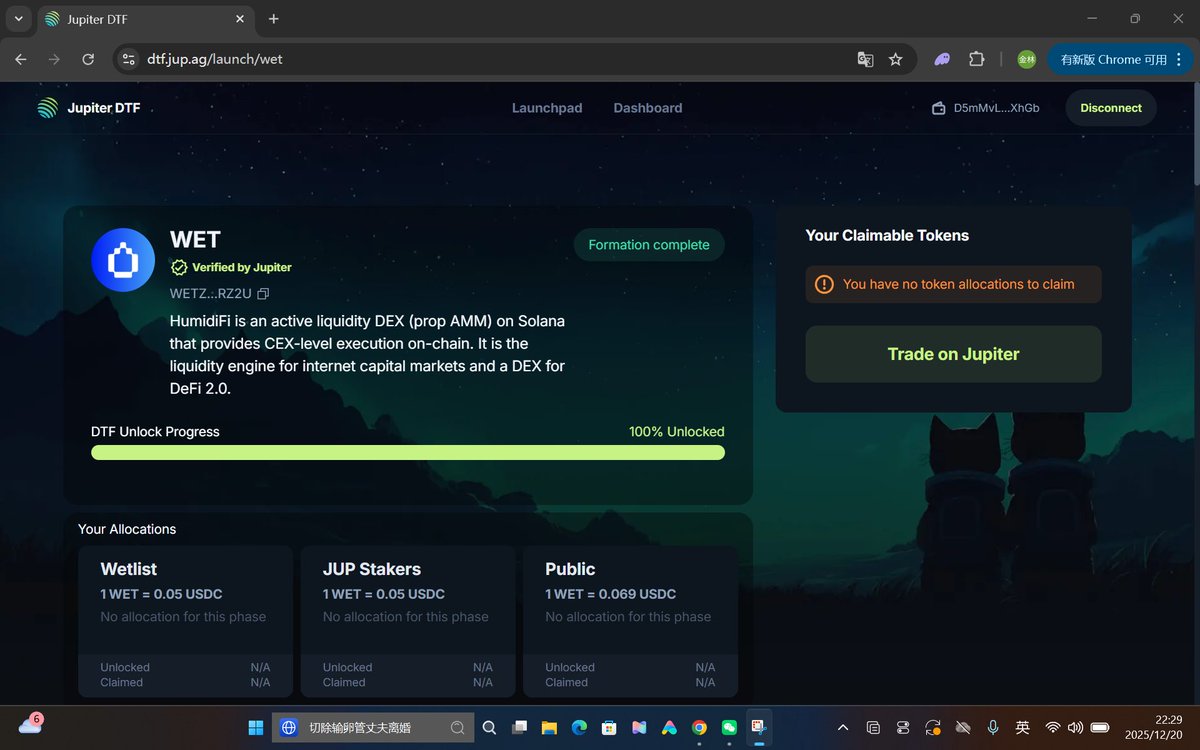Open the weather widget on taskbar
This screenshot has height=750, width=1200.
(30, 725)
